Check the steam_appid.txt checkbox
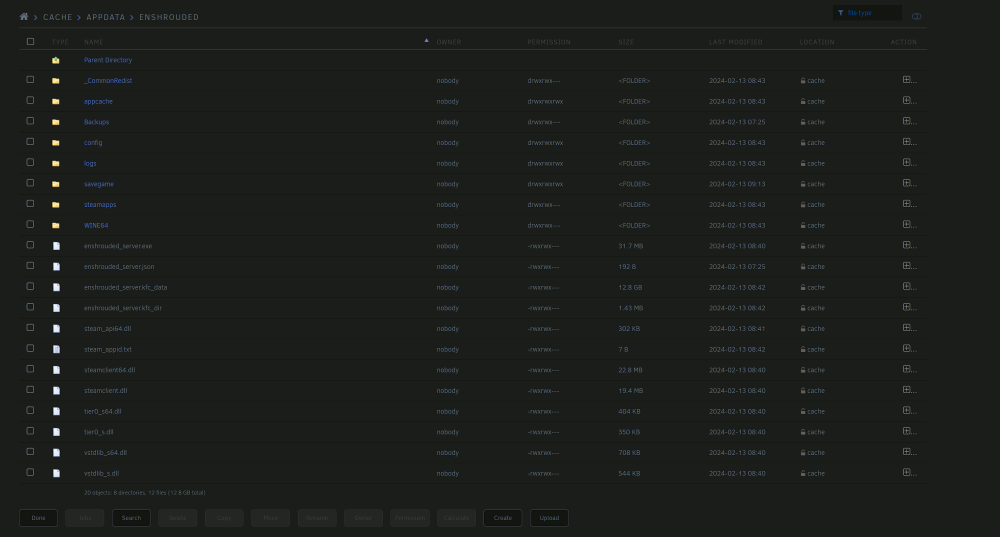1000x537 pixels. pos(30,348)
